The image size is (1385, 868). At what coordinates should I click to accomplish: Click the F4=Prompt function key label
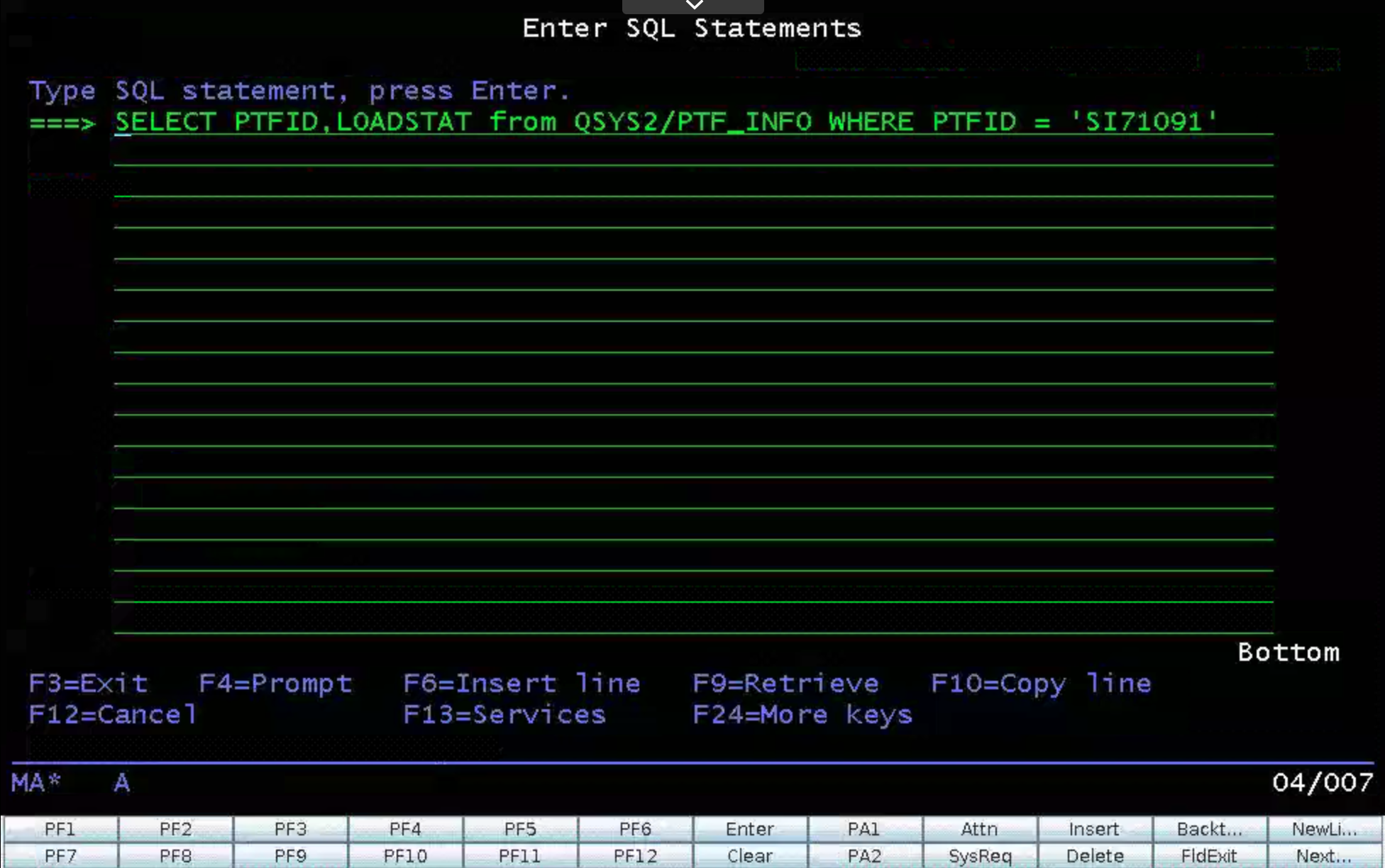276,684
